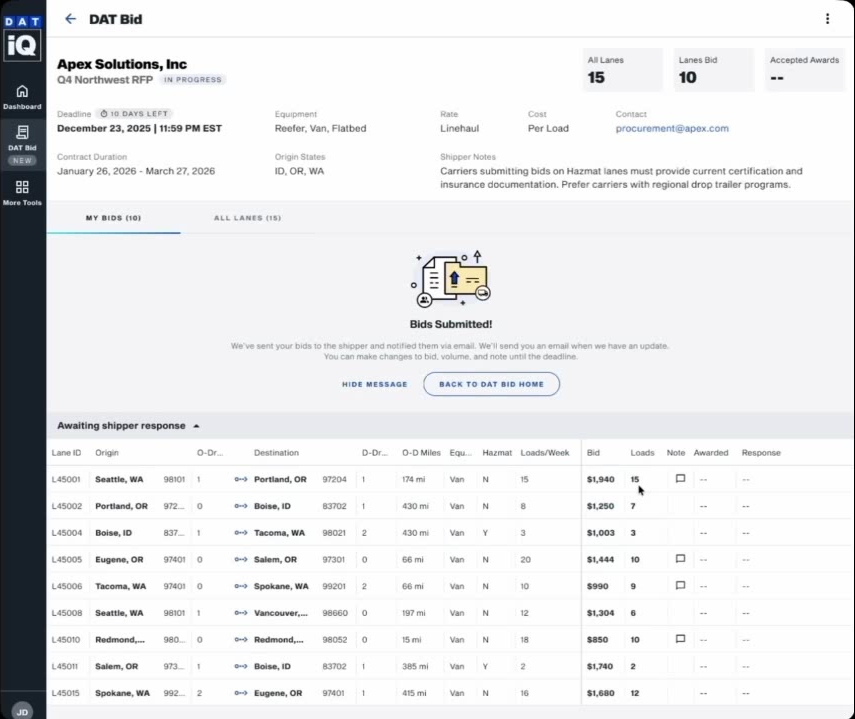Viewport: 855px width, 719px height.
Task: View the note for lane L45006
Action: [x=680, y=586]
